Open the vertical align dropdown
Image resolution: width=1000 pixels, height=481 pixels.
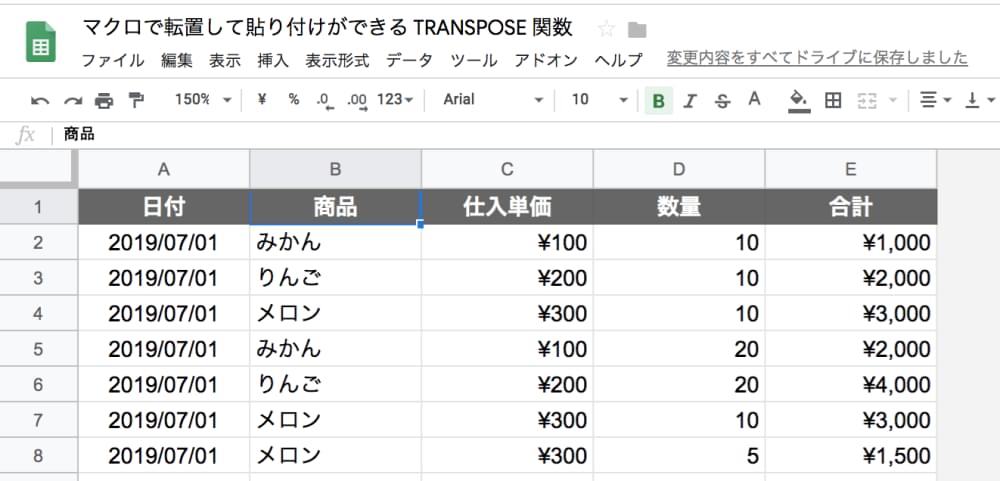(980, 100)
